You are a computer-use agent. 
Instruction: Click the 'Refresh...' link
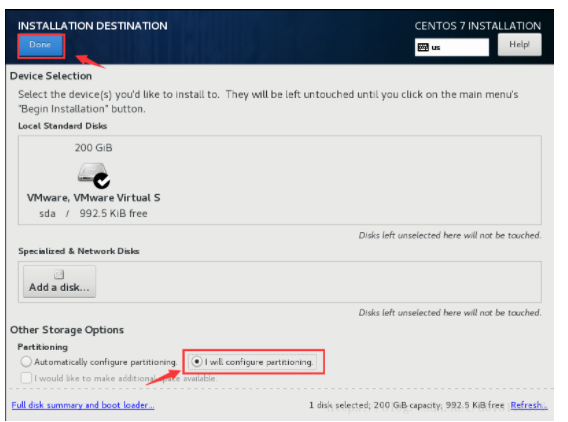(x=529, y=405)
